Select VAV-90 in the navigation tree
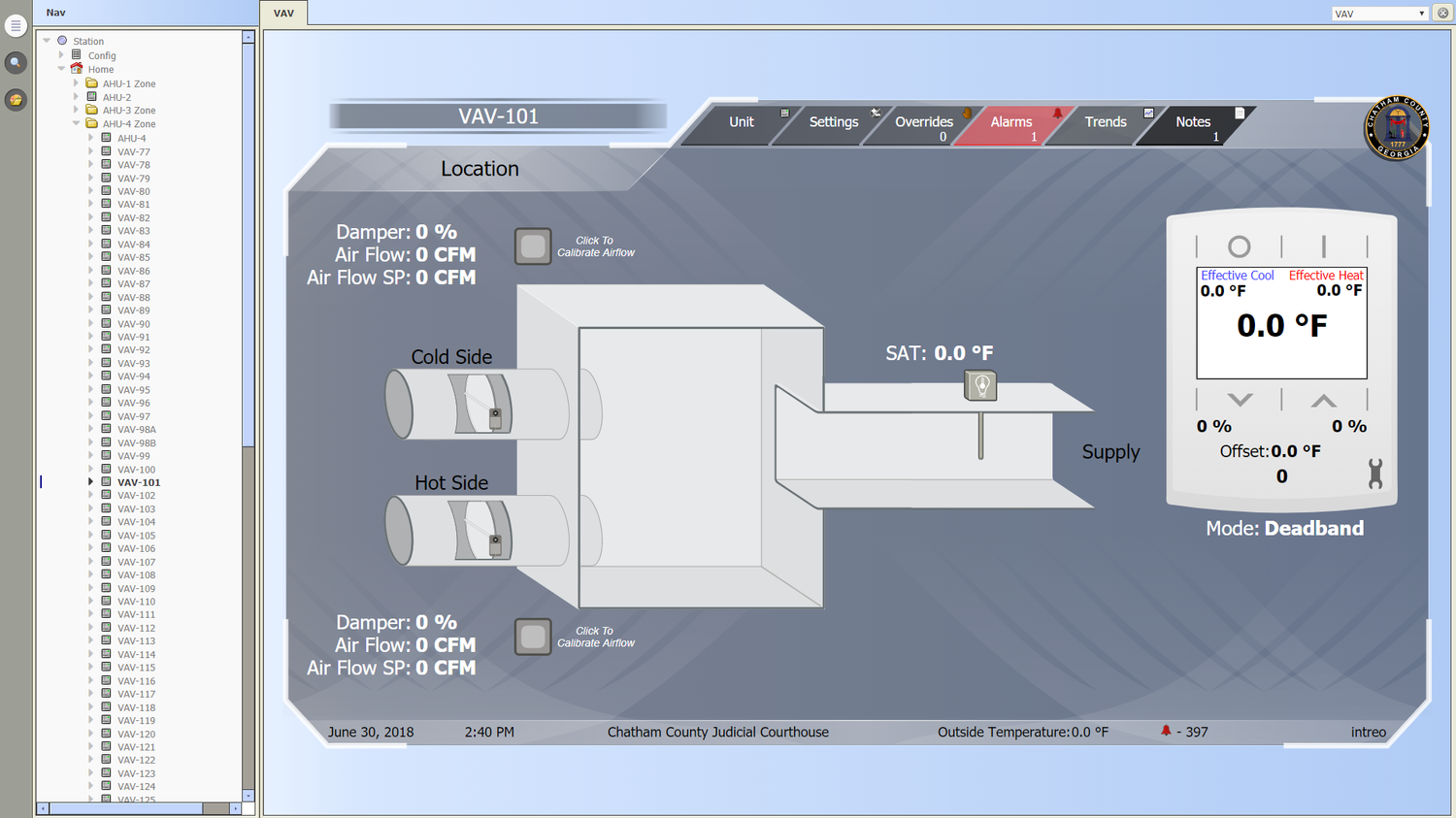 (x=134, y=323)
